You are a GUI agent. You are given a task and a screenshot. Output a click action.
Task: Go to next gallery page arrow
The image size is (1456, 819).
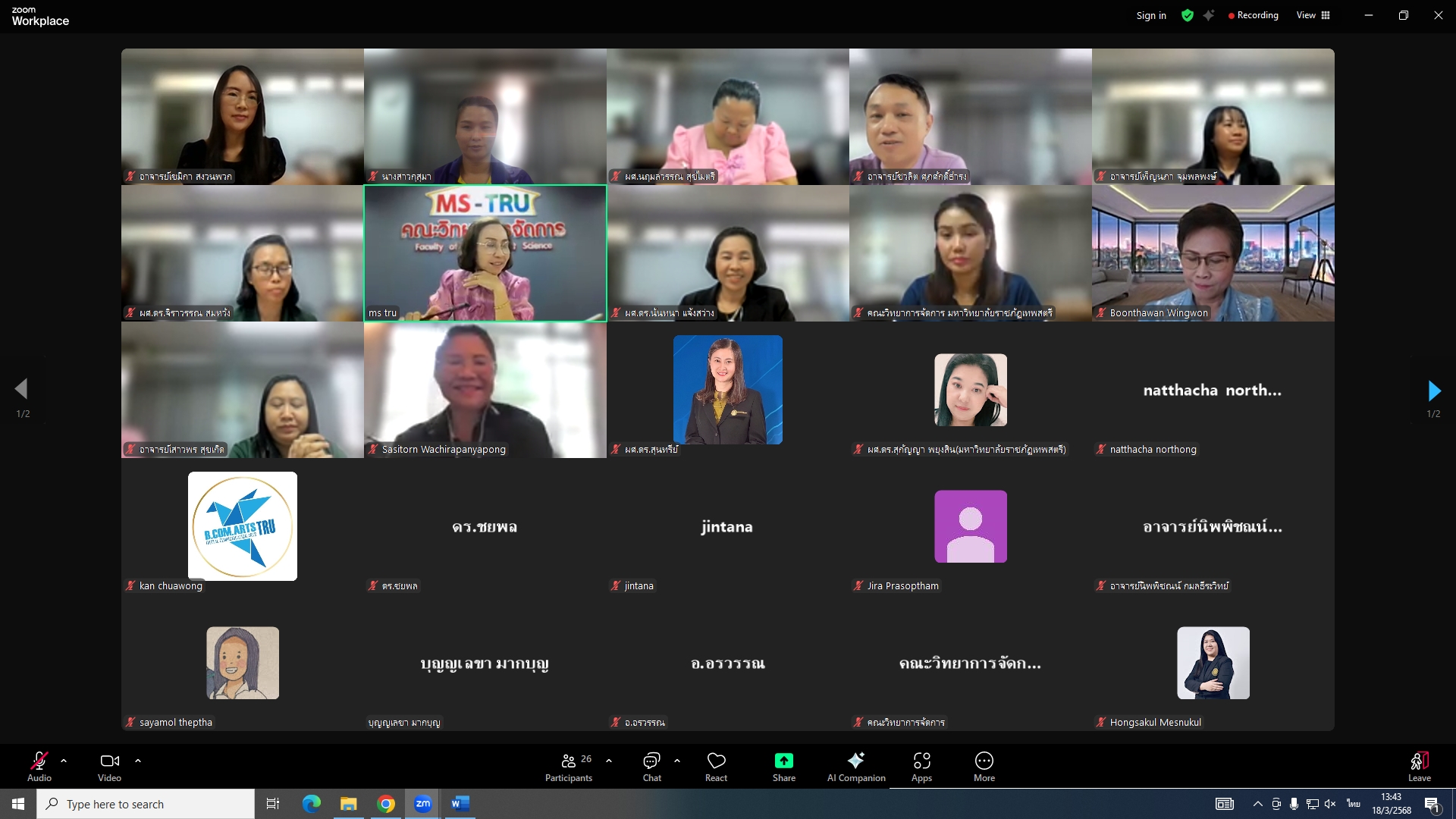[x=1433, y=391]
